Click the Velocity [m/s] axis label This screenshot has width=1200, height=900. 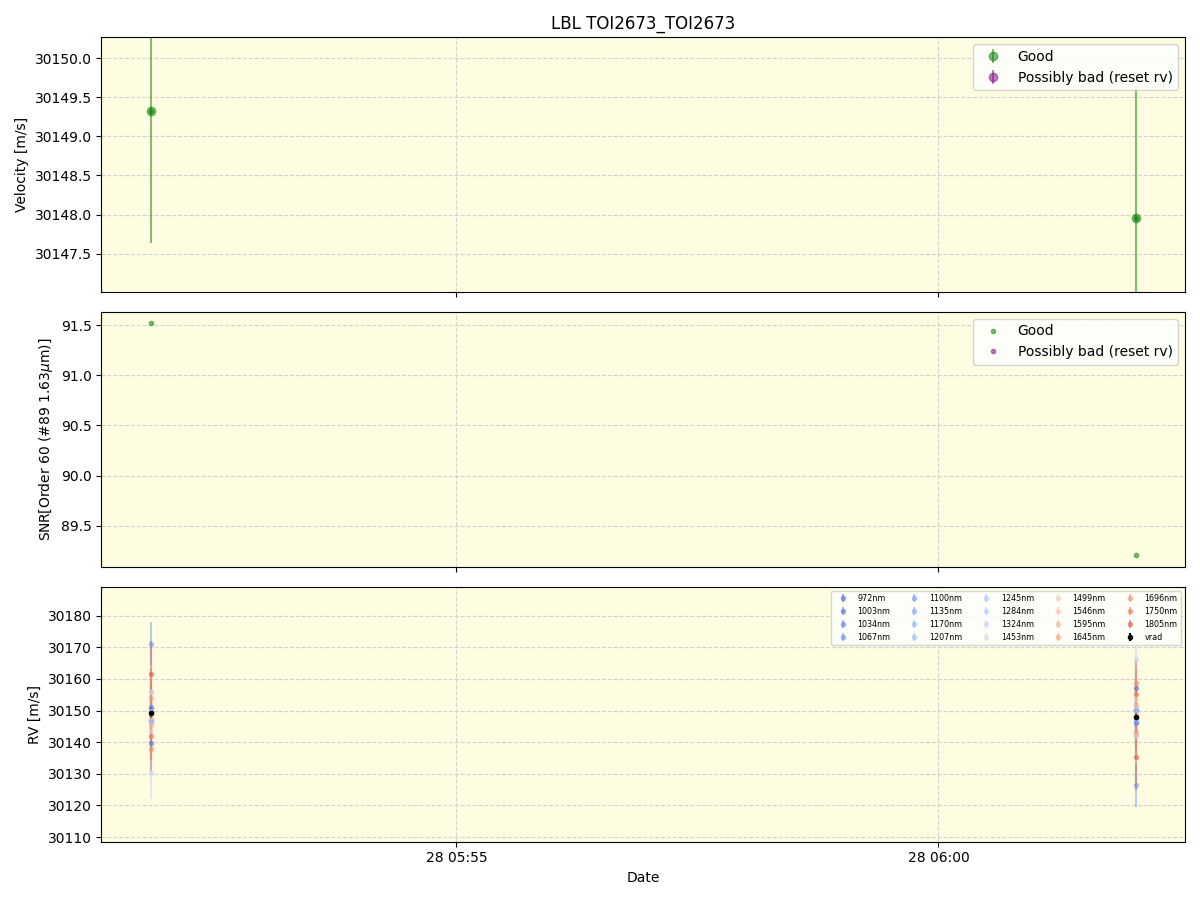[21, 165]
